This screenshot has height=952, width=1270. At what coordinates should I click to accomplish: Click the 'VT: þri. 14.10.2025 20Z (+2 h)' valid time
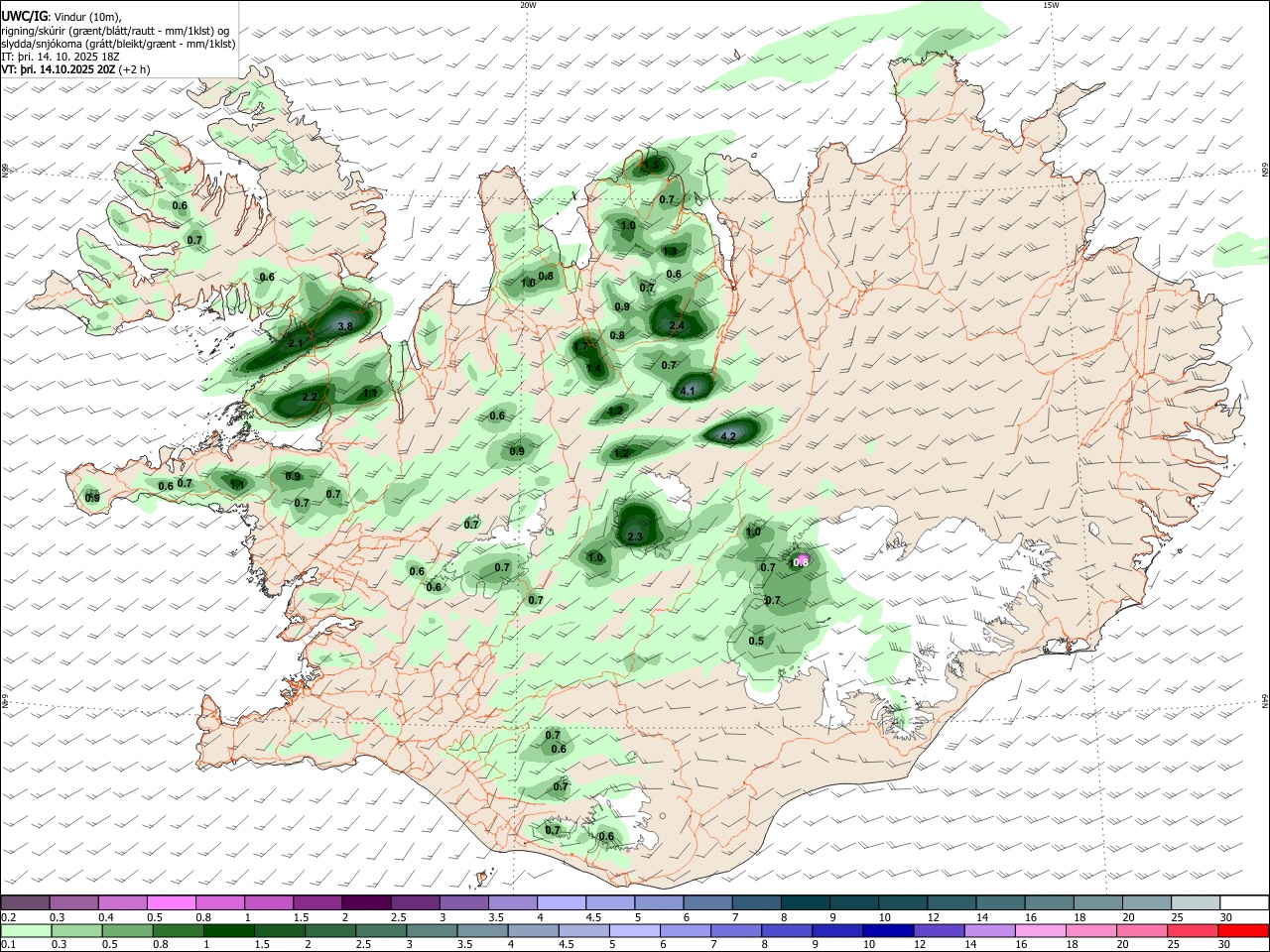pos(76,69)
